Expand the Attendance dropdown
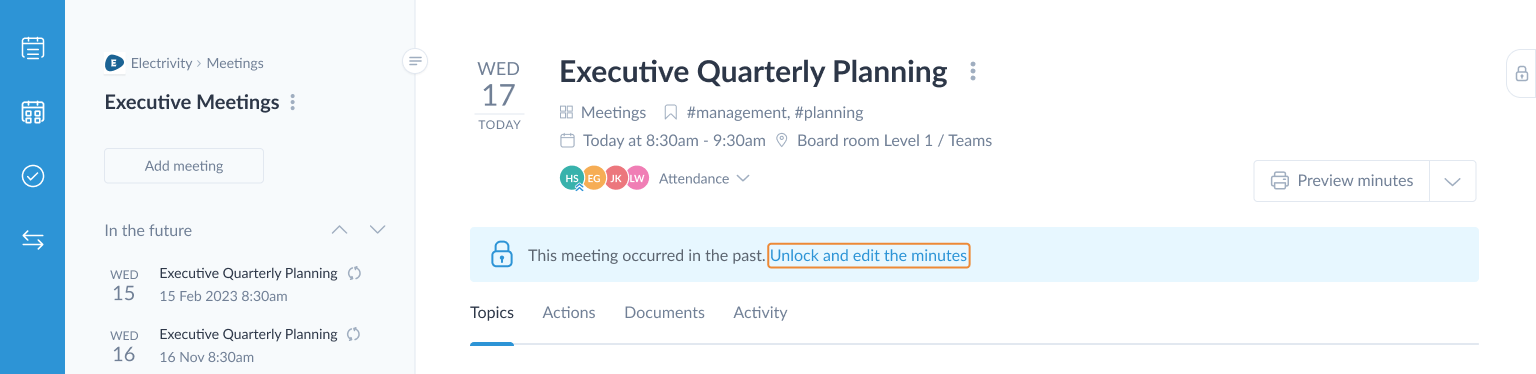The image size is (1536, 374). (704, 179)
